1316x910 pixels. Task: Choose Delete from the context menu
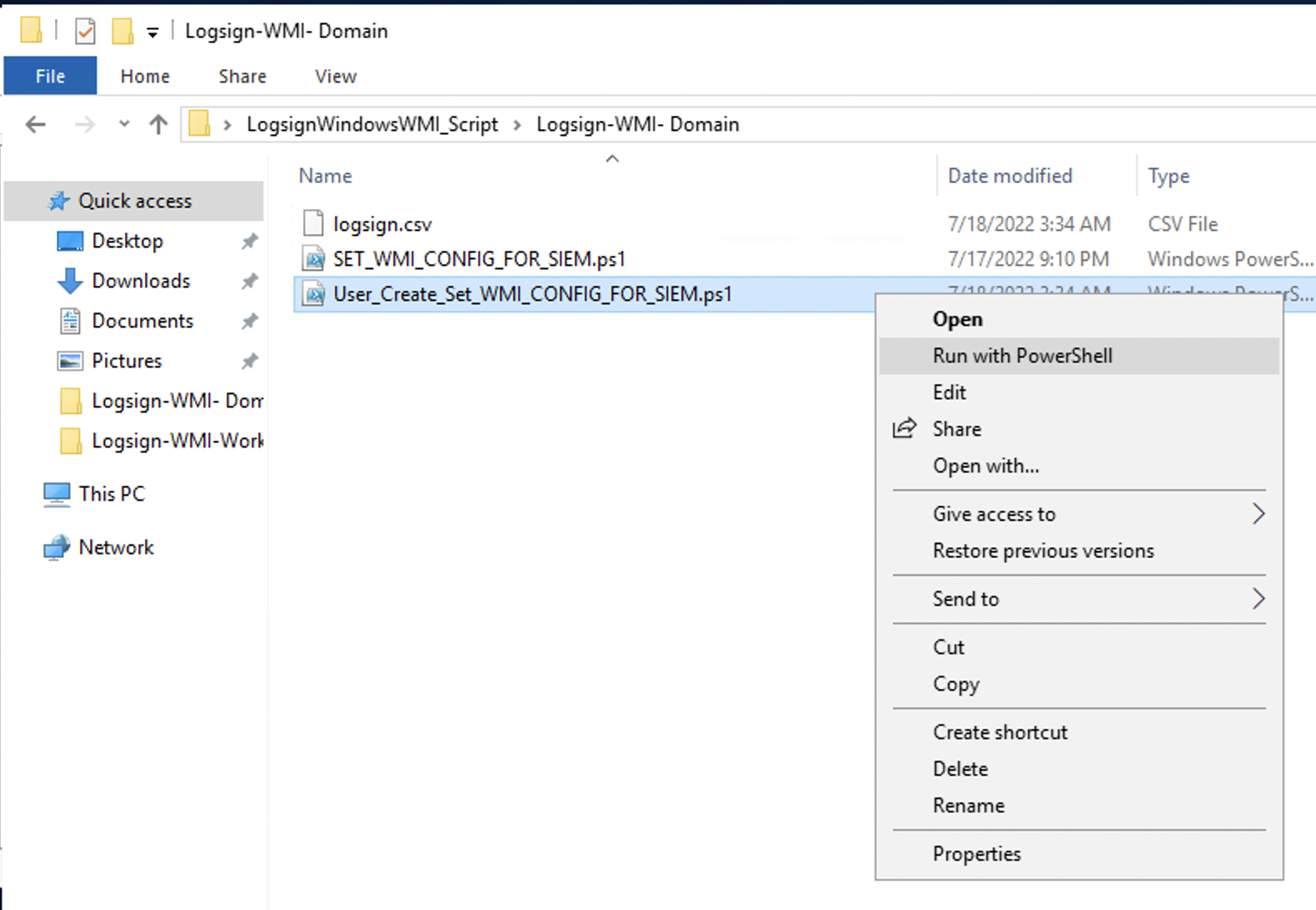pos(1079,769)
